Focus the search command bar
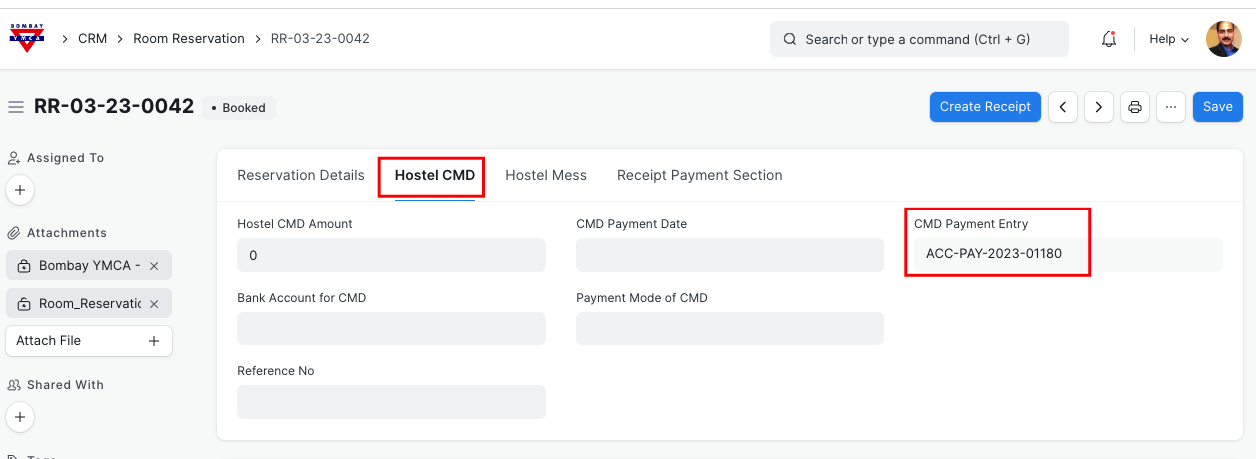 [918, 39]
